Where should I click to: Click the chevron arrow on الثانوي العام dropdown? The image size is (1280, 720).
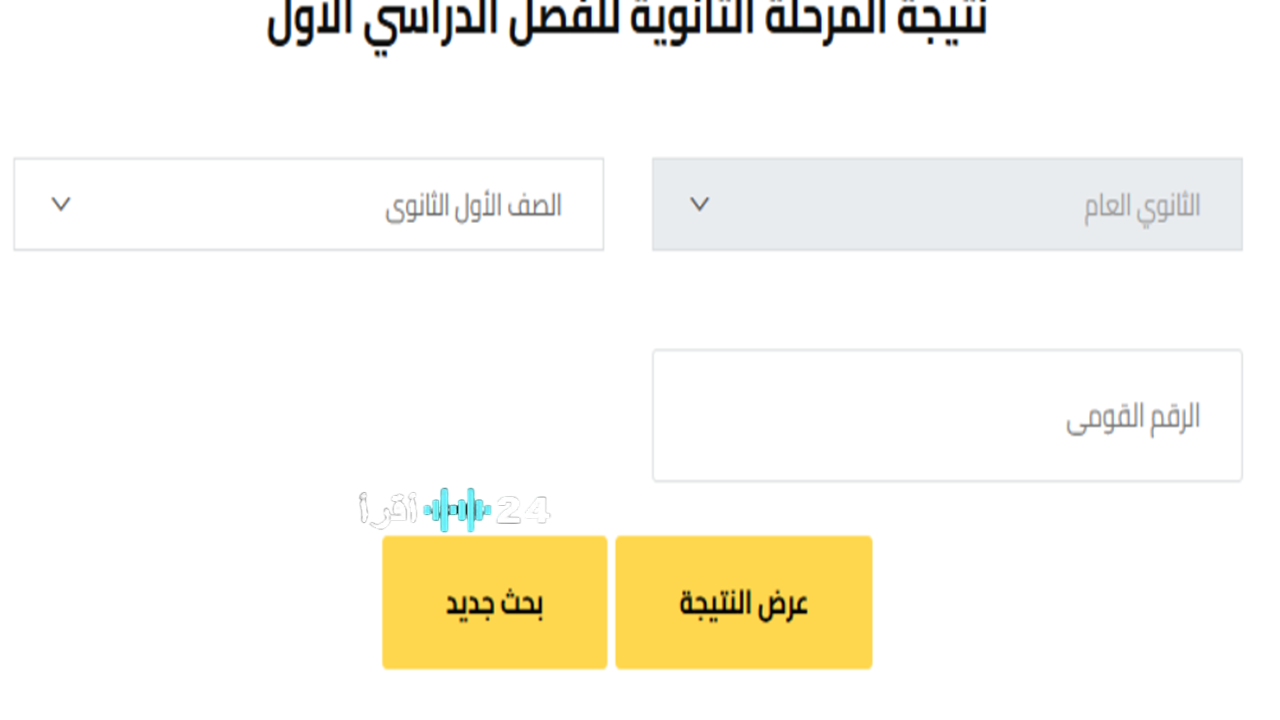(700, 204)
